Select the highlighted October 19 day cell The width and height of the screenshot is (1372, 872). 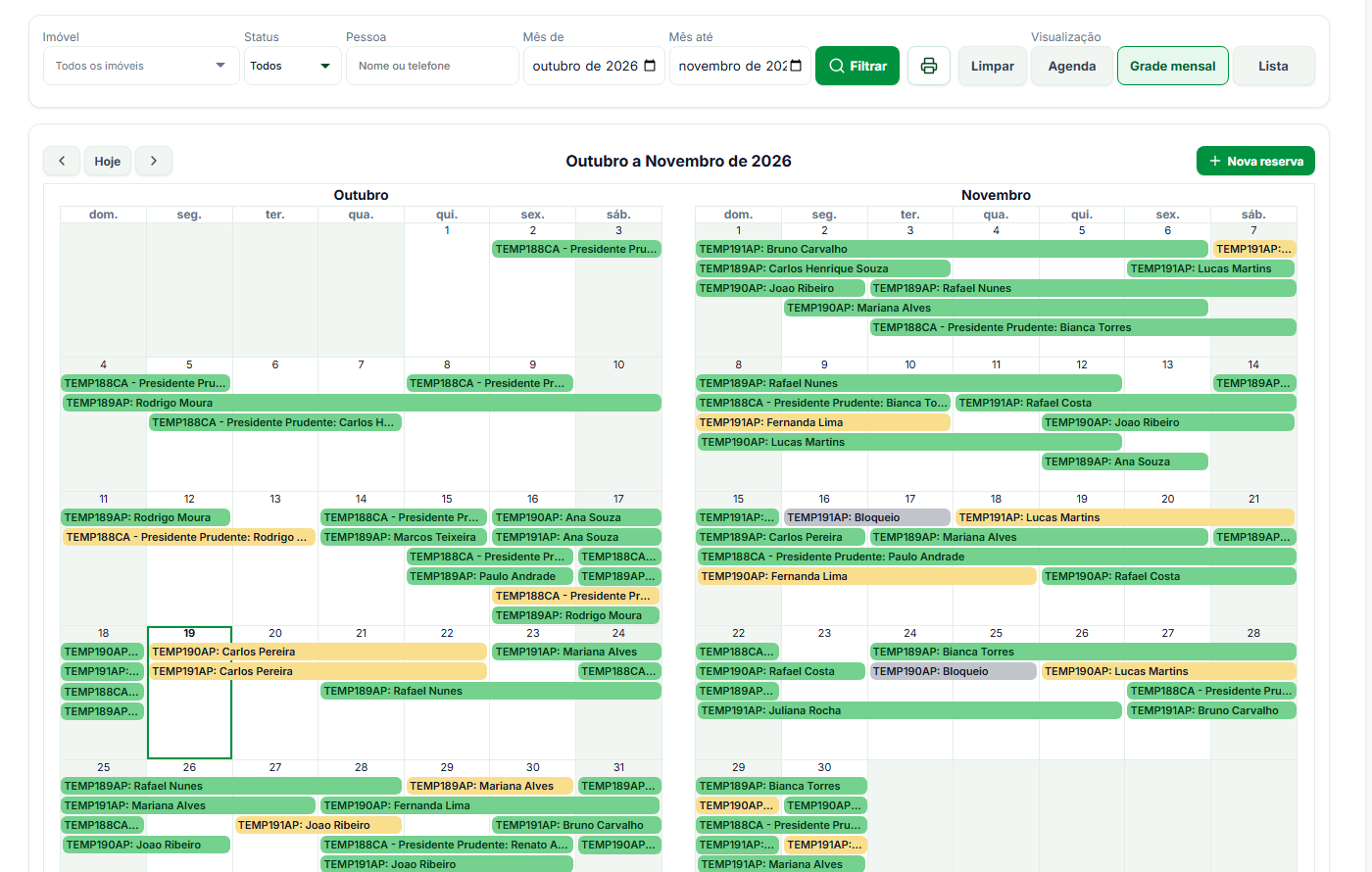pos(189,693)
